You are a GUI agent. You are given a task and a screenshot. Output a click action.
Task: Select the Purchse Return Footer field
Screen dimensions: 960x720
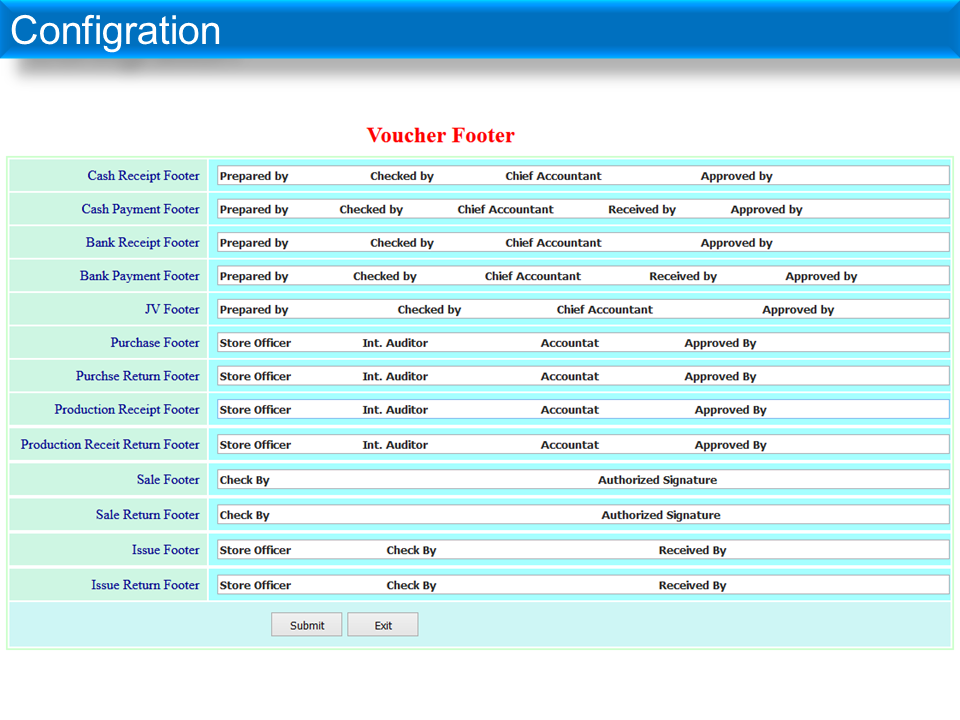click(x=582, y=376)
